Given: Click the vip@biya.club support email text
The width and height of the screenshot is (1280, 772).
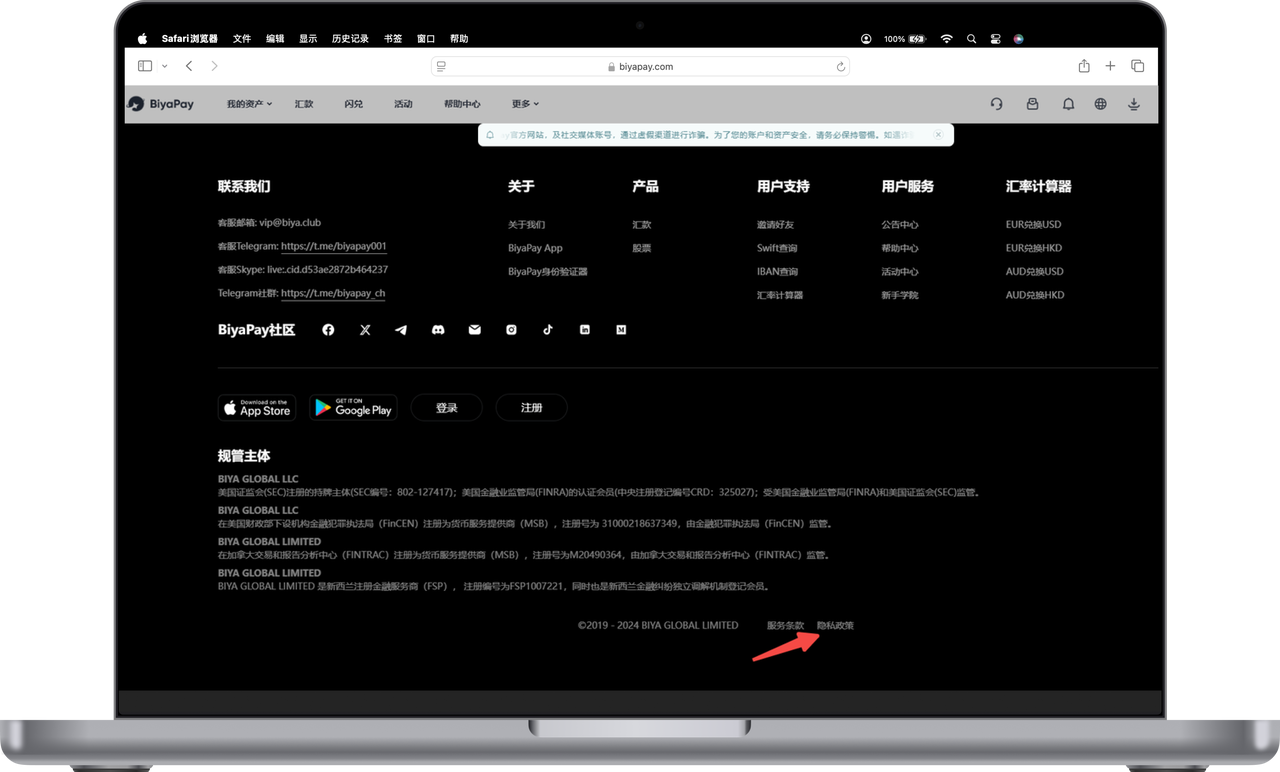Looking at the screenshot, I should (x=290, y=223).
